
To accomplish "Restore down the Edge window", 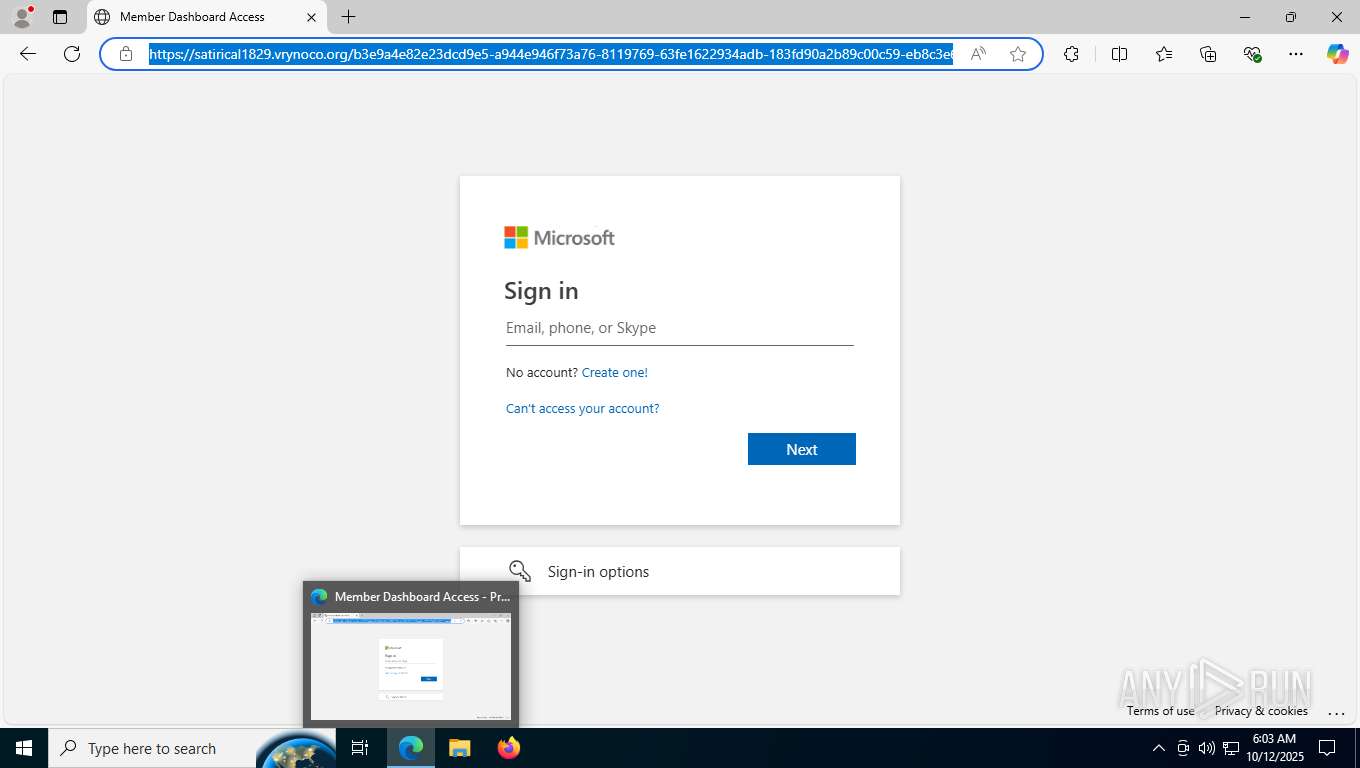I will click(x=1291, y=17).
